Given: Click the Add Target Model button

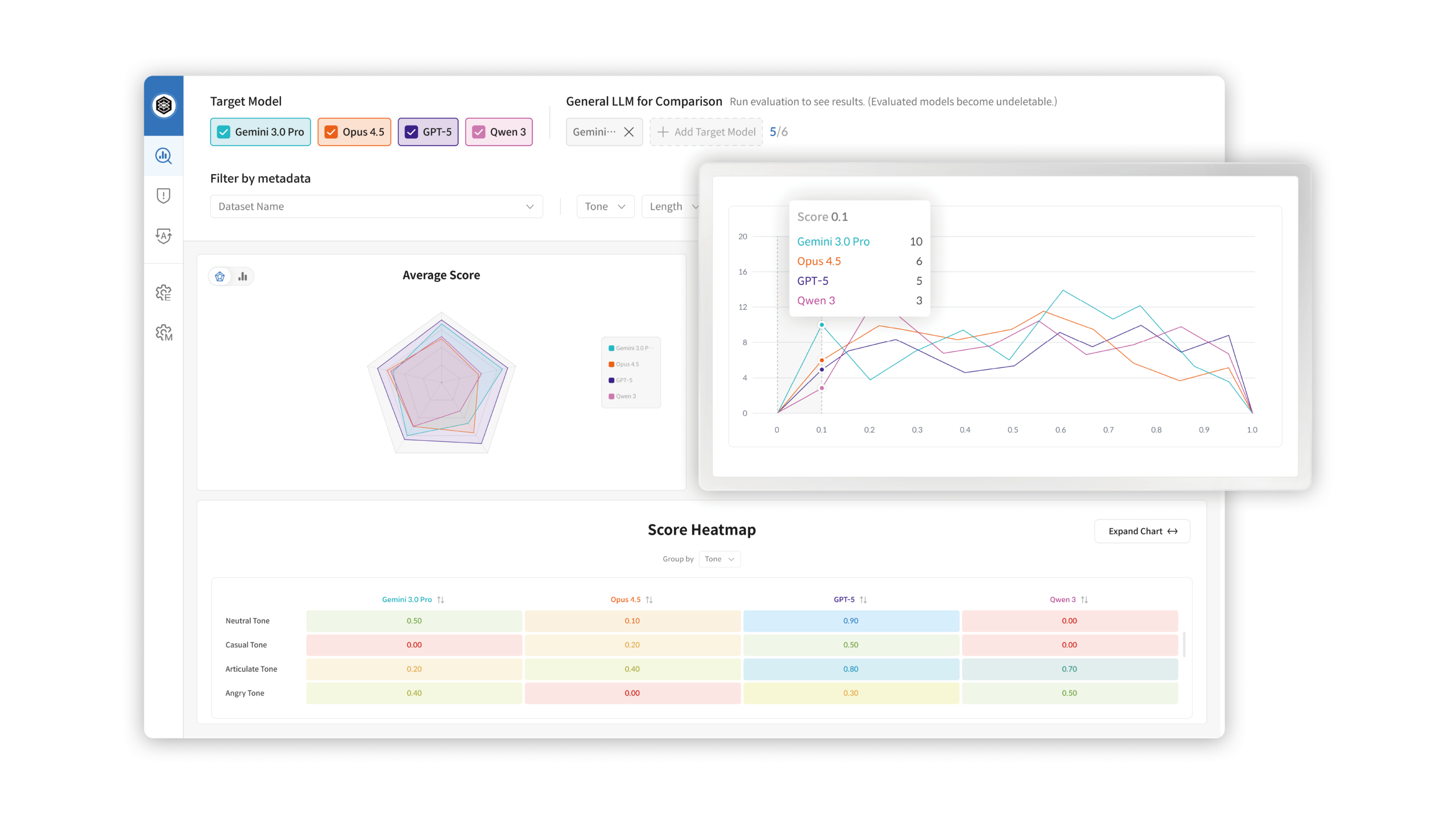Looking at the screenshot, I should pyautogui.click(x=706, y=132).
